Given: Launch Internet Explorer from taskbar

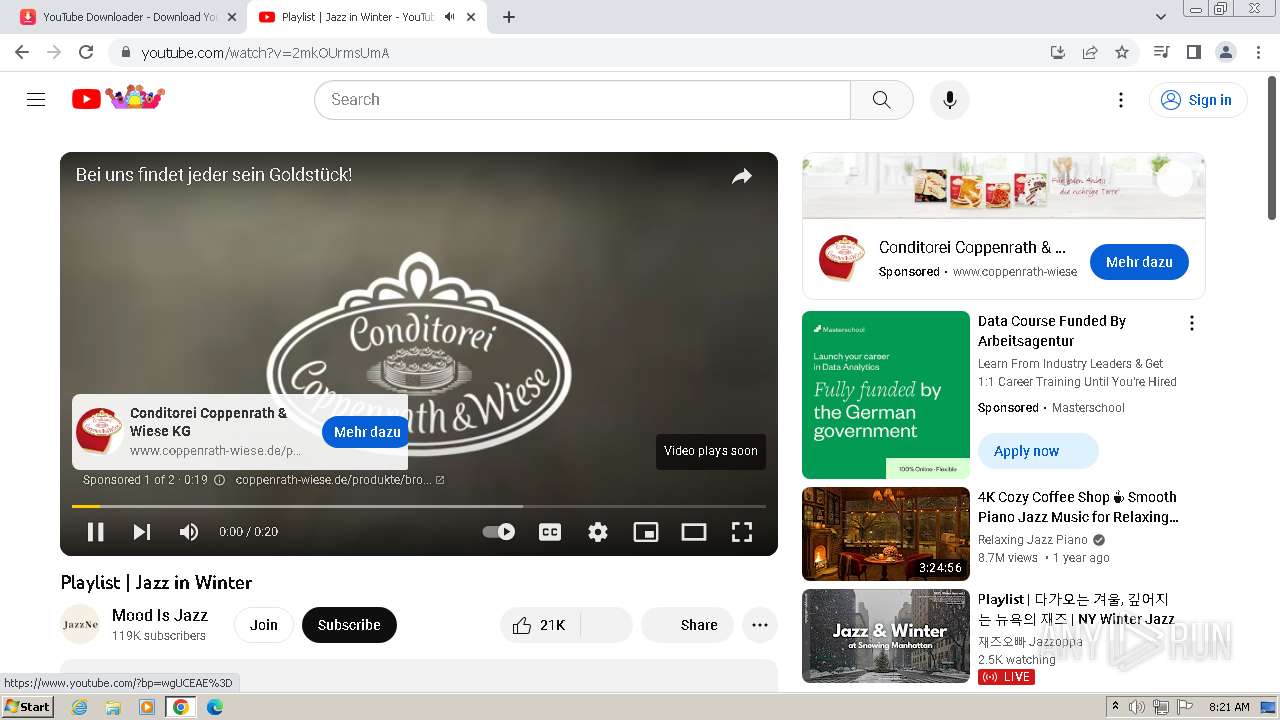Looking at the screenshot, I should point(79,707).
